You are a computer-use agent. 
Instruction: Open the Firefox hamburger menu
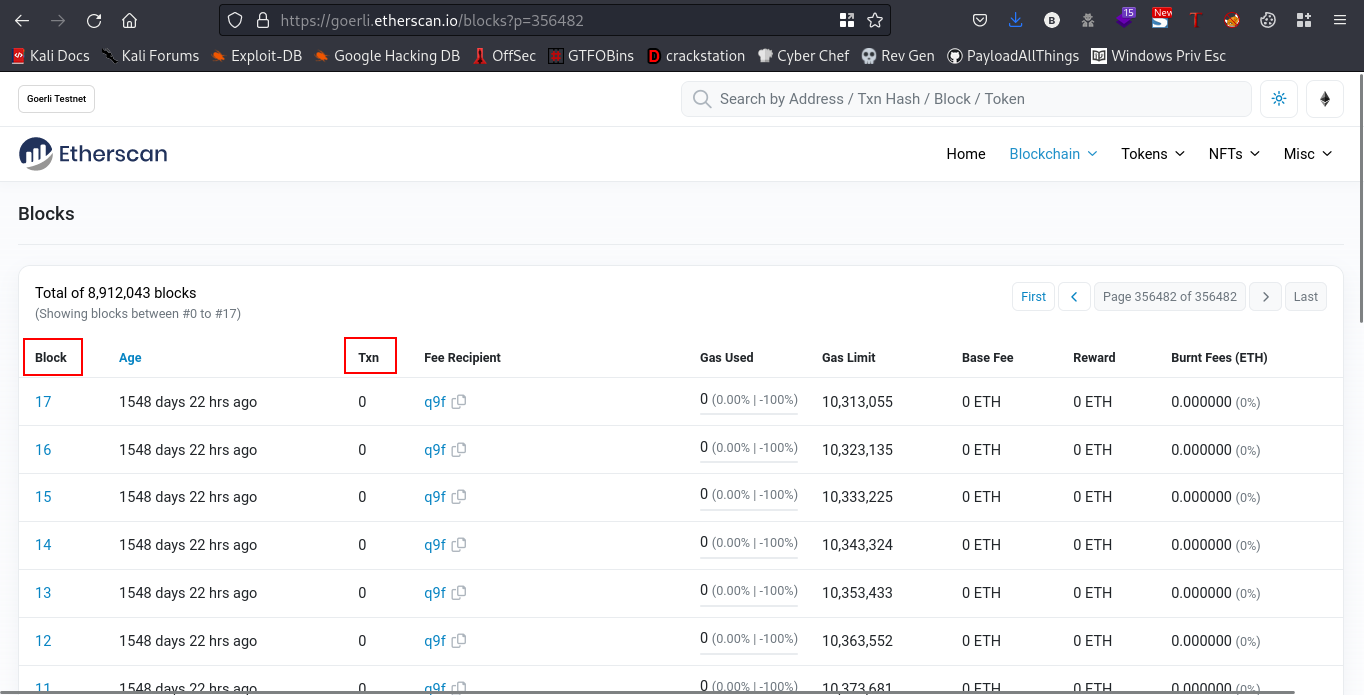[x=1340, y=20]
